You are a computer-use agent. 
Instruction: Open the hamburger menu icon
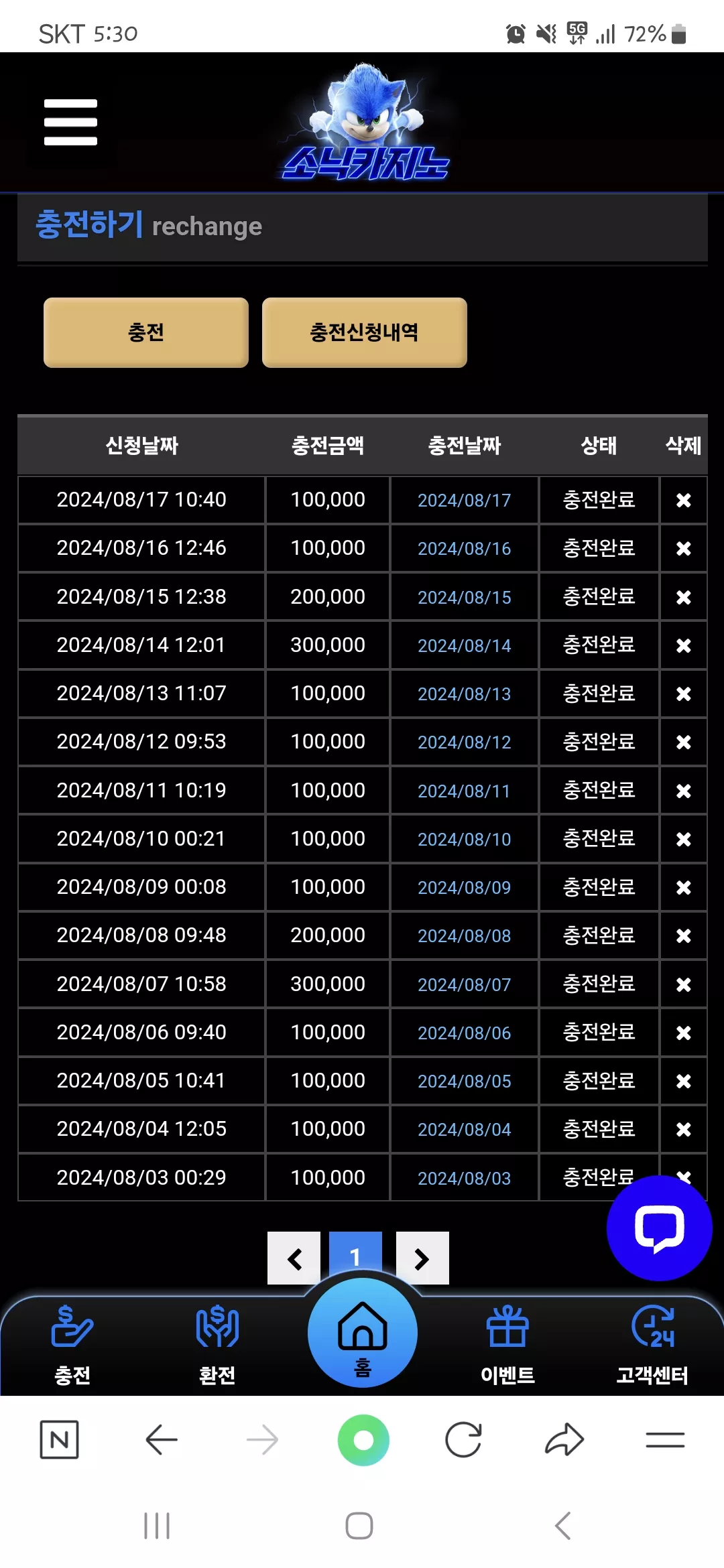[70, 122]
